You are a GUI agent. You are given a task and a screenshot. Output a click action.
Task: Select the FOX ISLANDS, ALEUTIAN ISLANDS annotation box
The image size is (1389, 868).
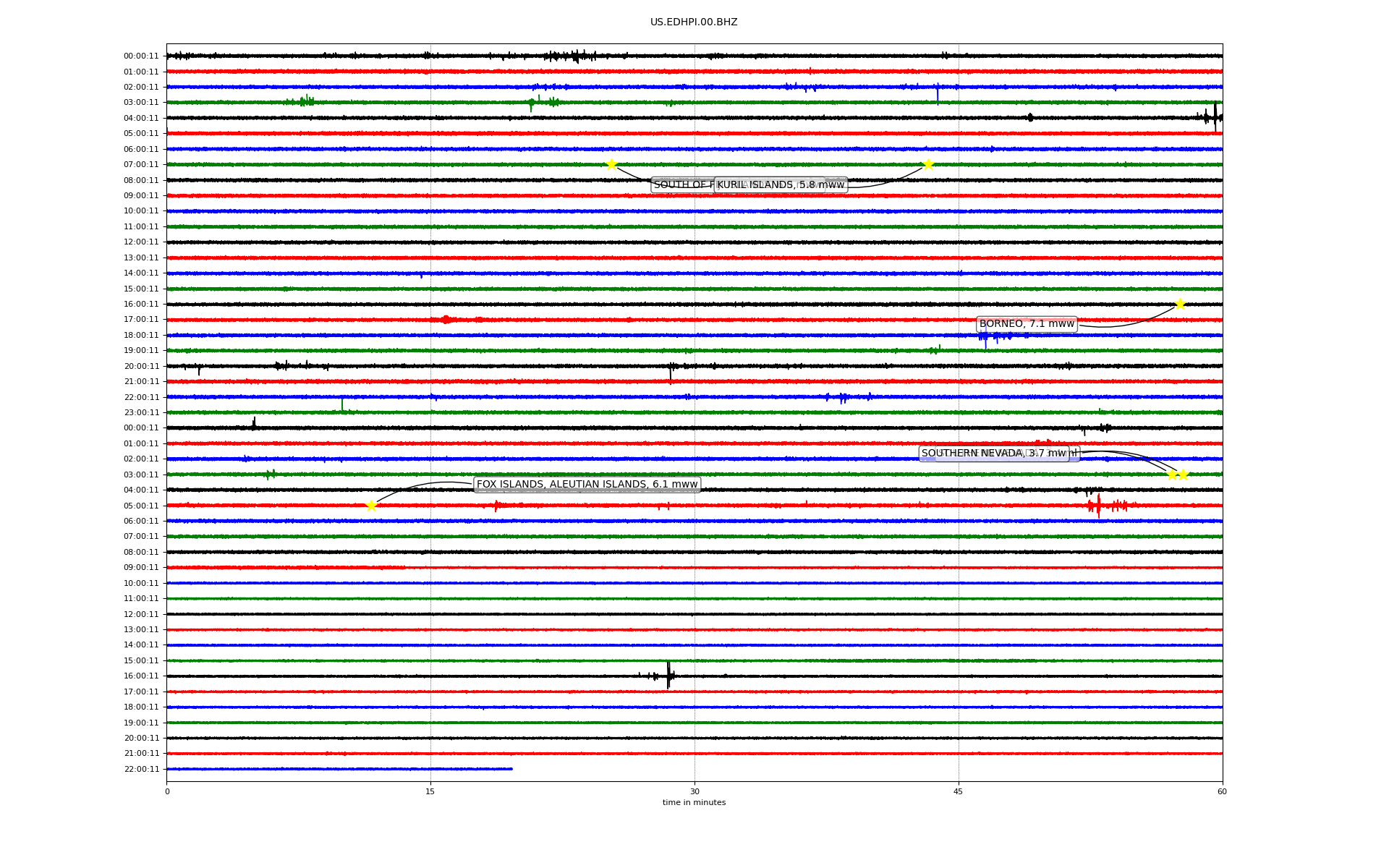(587, 485)
